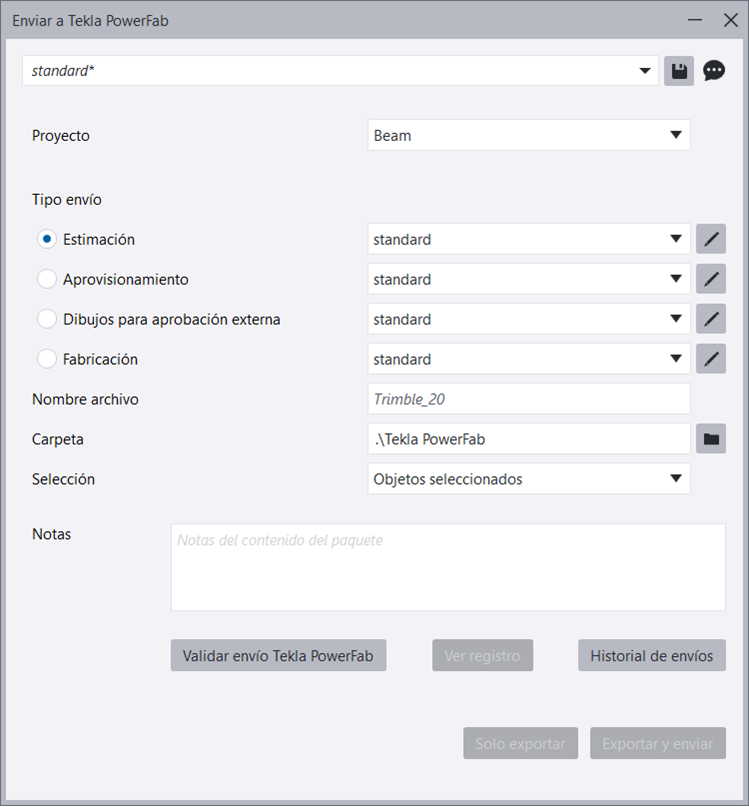This screenshot has width=749, height=807.
Task: Select the Estimación radio button
Action: click(x=47, y=240)
